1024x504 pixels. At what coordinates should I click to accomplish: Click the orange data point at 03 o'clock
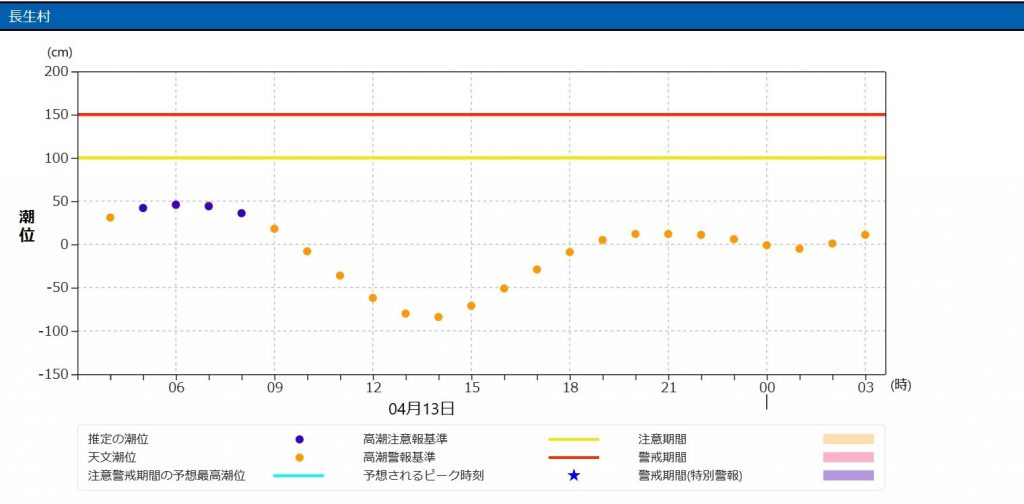865,235
